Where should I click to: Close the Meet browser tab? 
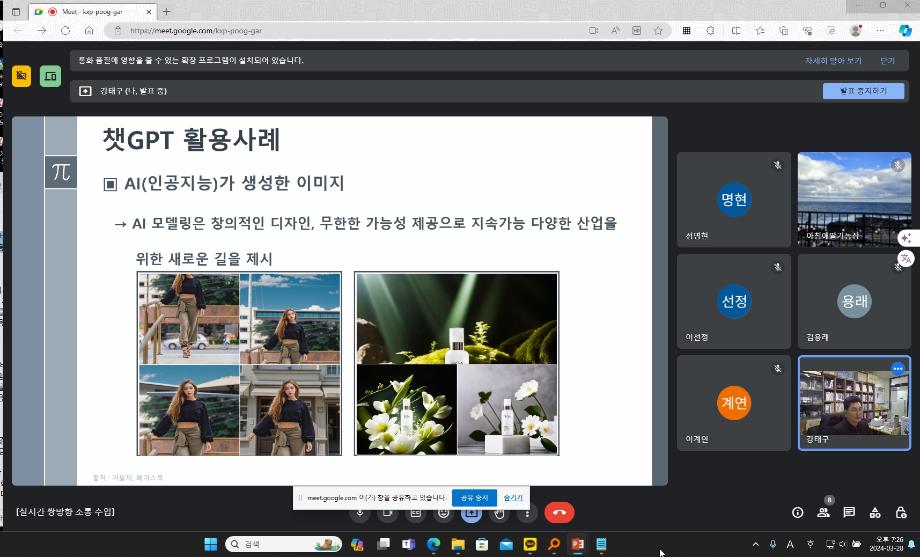[x=149, y=12]
